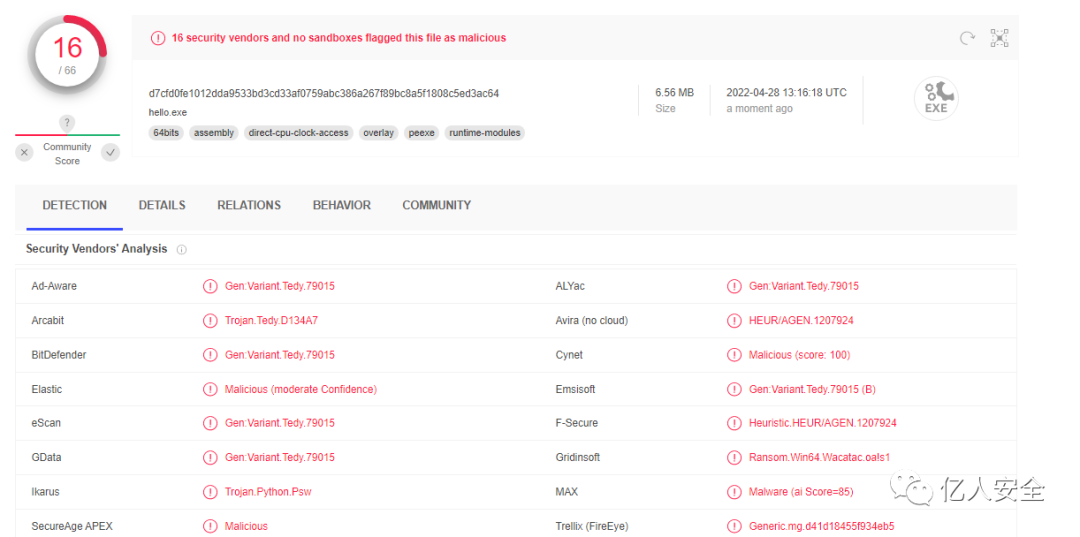Click Malicious (moderate Confidence) result
This screenshot has height=537, width=1080.
301,390
